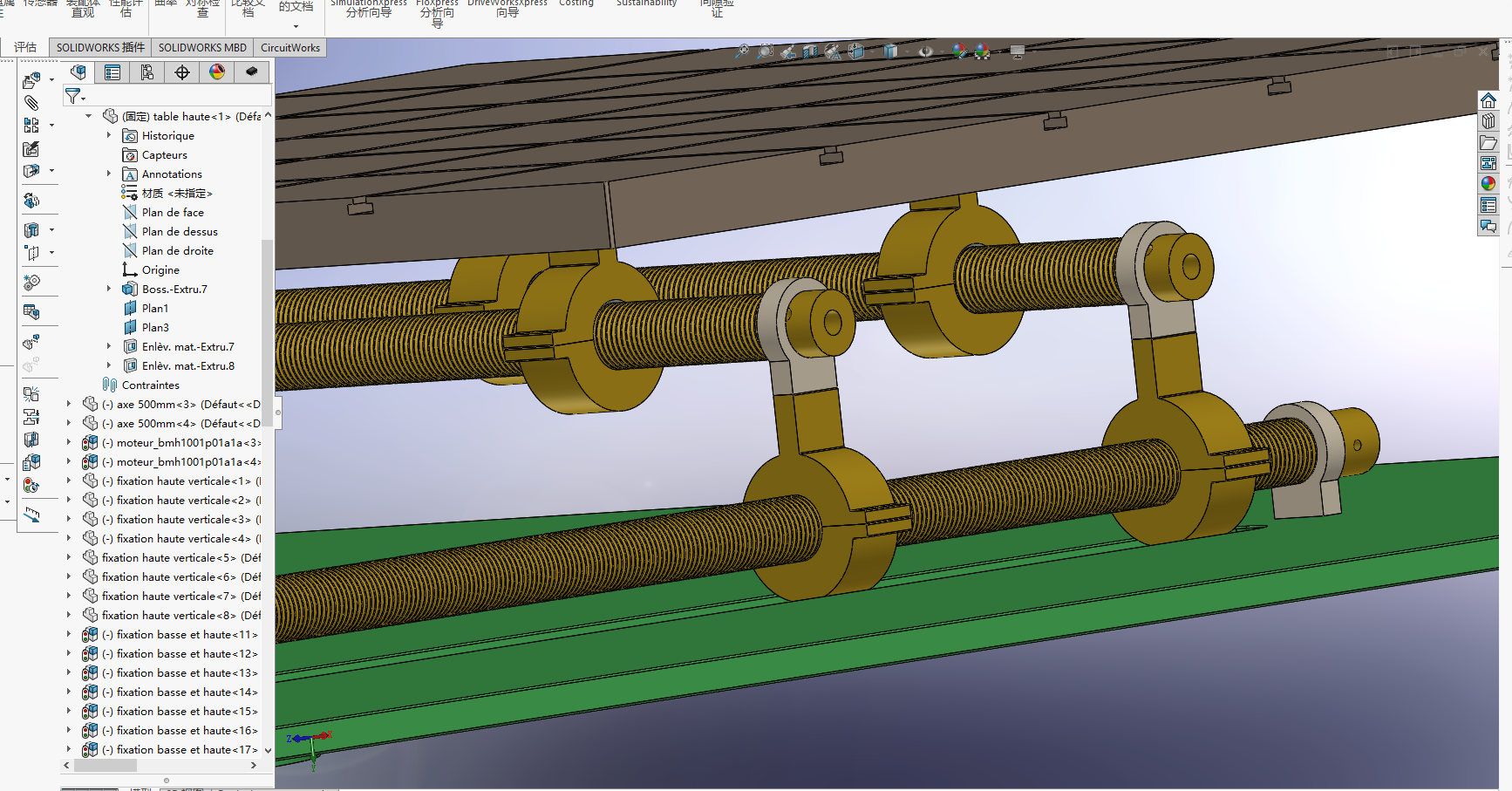Click the zoom to fit magnifier icon
Screen dimensions: 1512x791
[742, 51]
